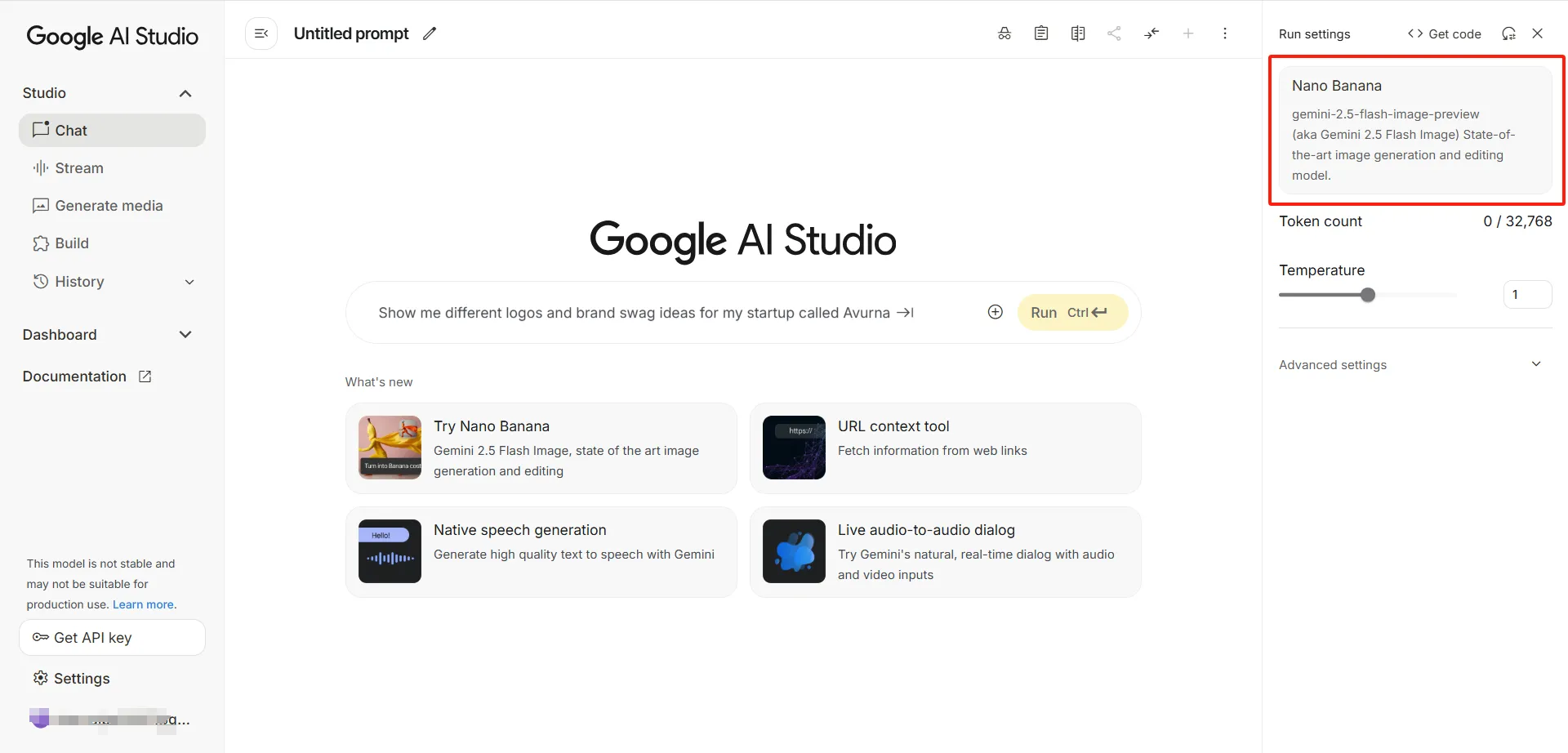Viewport: 1568px width, 753px height.
Task: Click the add media plus icon
Action: [x=995, y=312]
